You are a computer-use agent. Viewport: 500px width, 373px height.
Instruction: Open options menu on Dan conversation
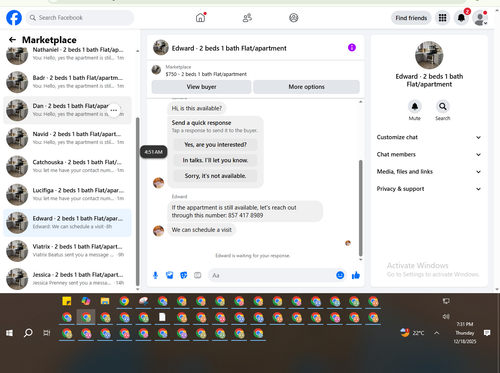click(114, 110)
